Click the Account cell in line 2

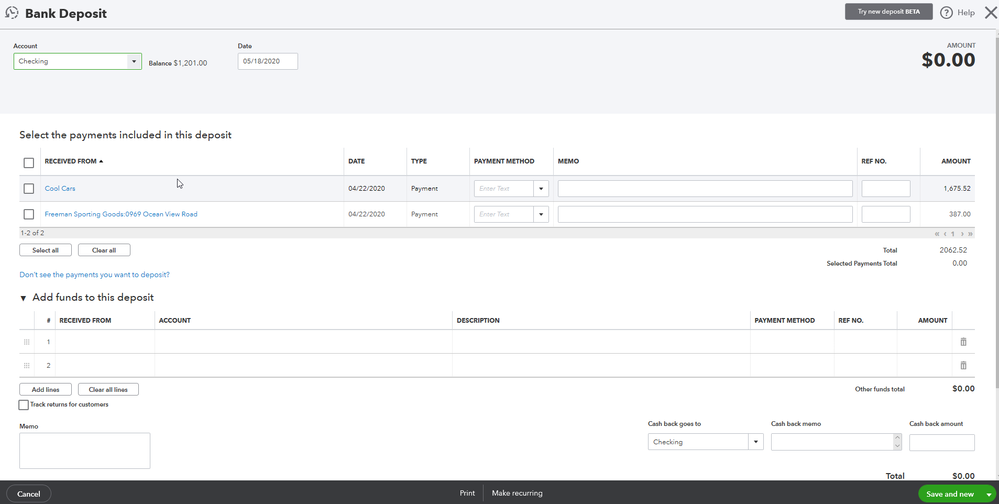[303, 366]
